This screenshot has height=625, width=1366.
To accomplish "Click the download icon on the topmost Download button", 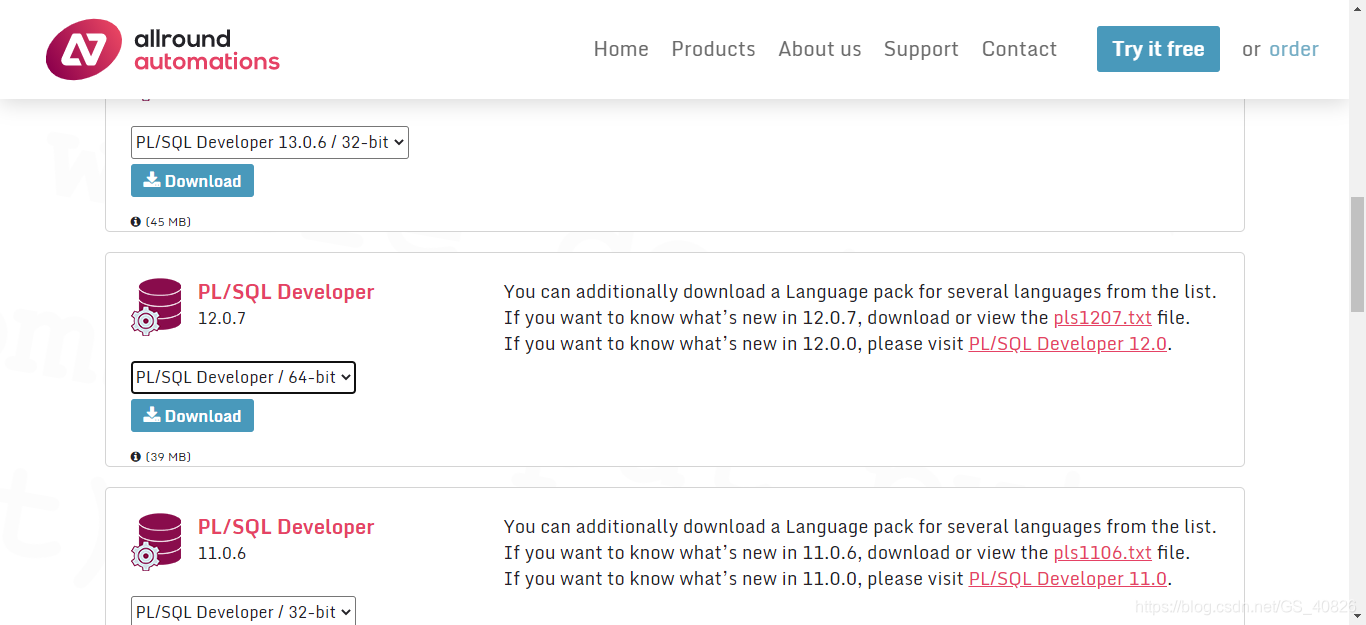I will tap(153, 180).
